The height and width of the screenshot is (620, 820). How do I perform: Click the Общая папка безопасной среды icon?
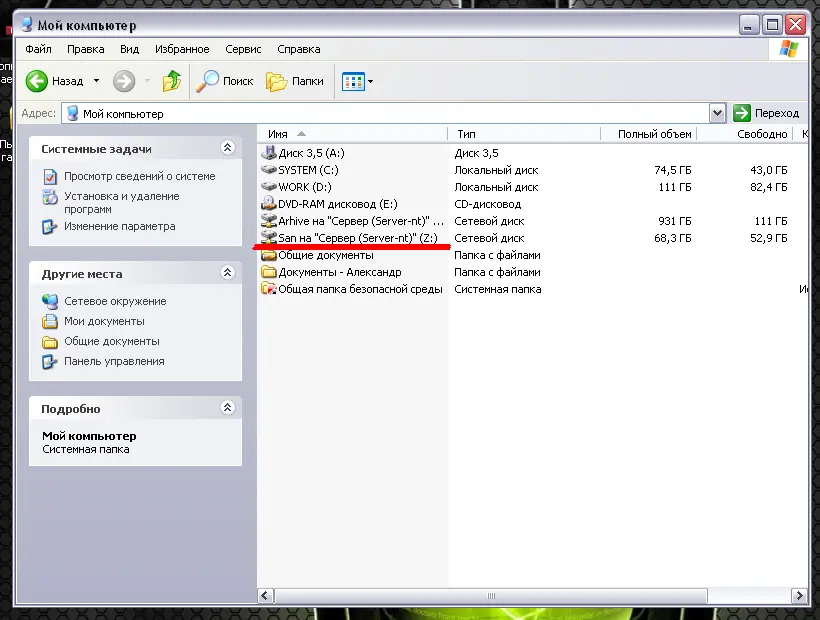(269, 289)
